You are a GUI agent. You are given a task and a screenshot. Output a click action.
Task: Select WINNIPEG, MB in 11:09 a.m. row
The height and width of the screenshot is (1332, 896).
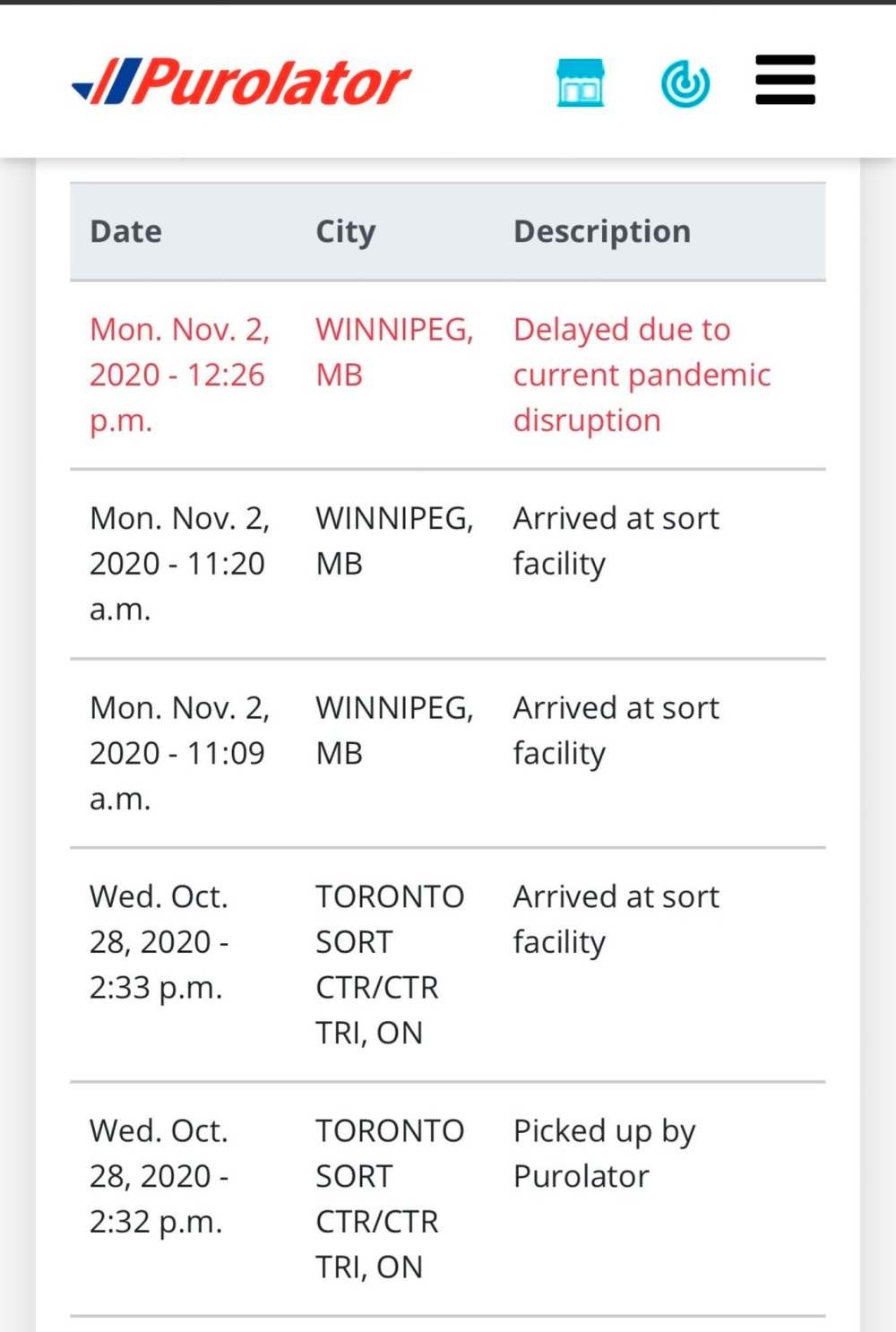[x=394, y=731]
